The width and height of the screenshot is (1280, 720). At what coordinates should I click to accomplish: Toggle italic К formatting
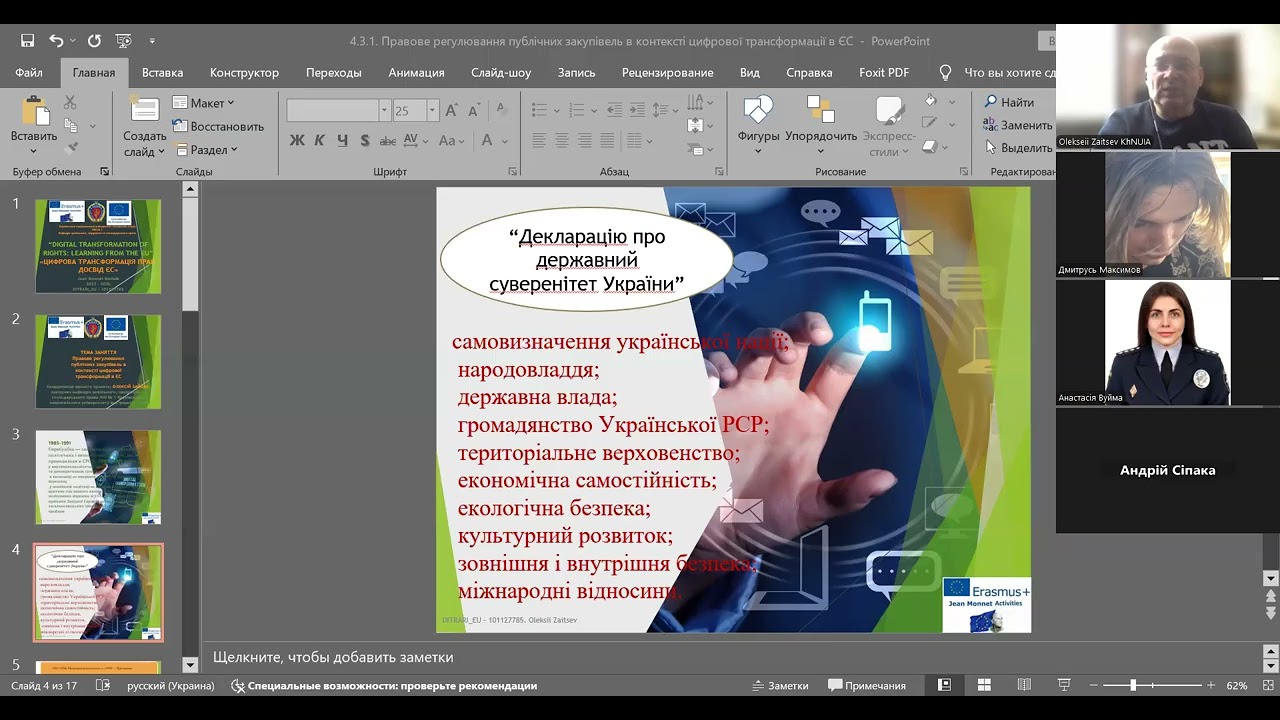point(320,141)
